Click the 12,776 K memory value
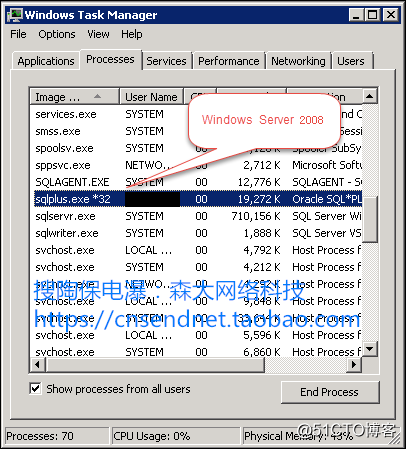The image size is (406, 449). tap(259, 182)
